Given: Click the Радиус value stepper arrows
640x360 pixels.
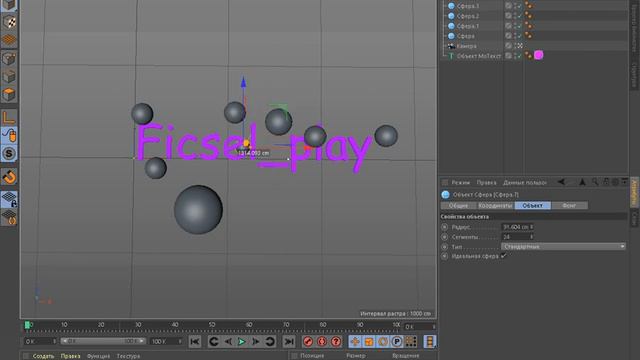Looking at the screenshot, I should click(x=531, y=227).
